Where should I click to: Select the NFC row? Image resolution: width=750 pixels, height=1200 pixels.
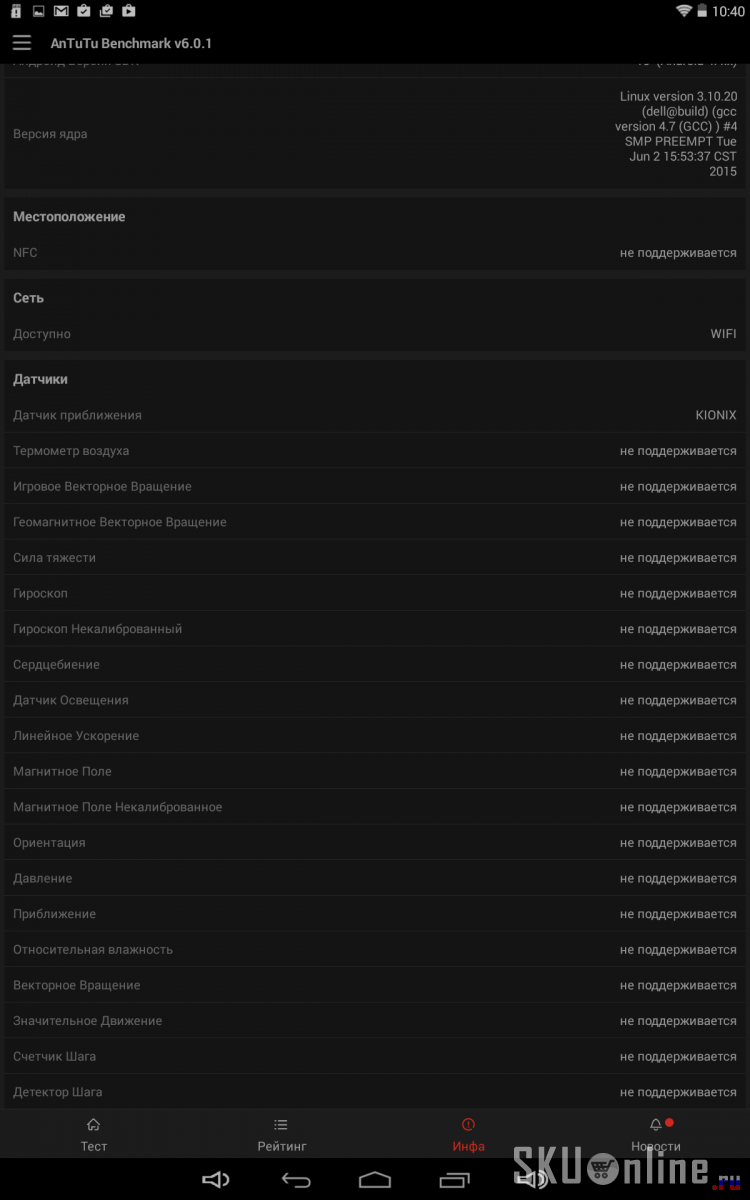pyautogui.click(x=375, y=253)
